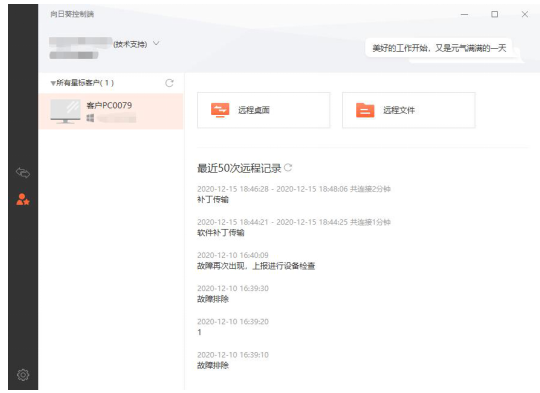Click the 补丁传输 record
This screenshot has width=540, height=393.
pyautogui.click(x=213, y=199)
